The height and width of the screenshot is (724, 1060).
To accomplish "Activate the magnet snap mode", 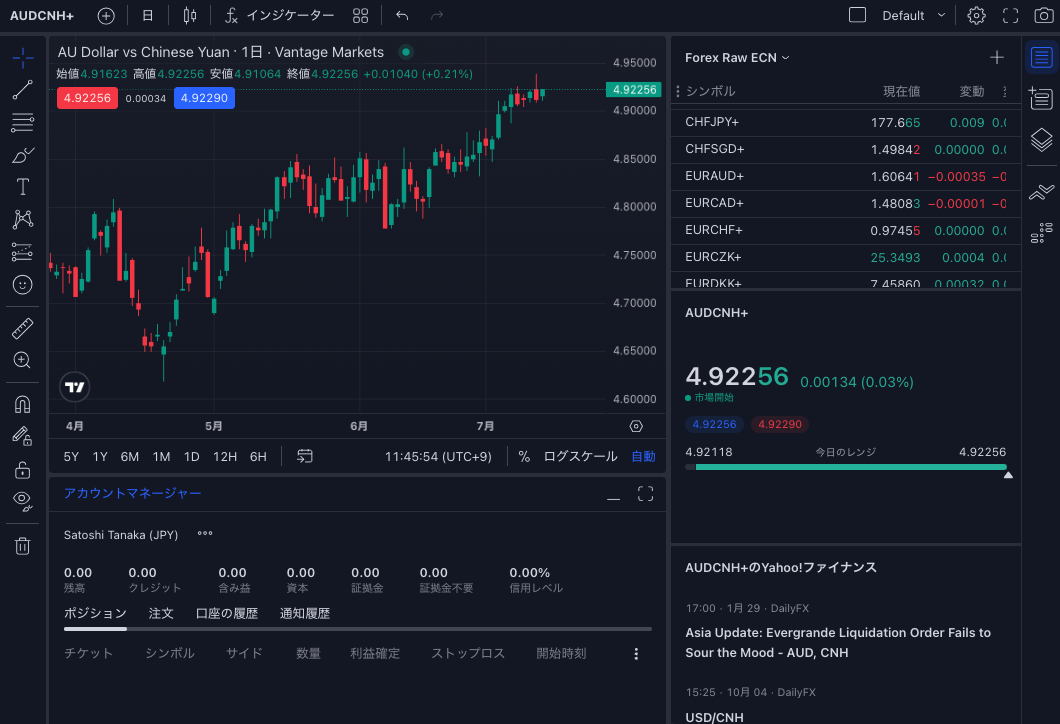I will [22, 404].
